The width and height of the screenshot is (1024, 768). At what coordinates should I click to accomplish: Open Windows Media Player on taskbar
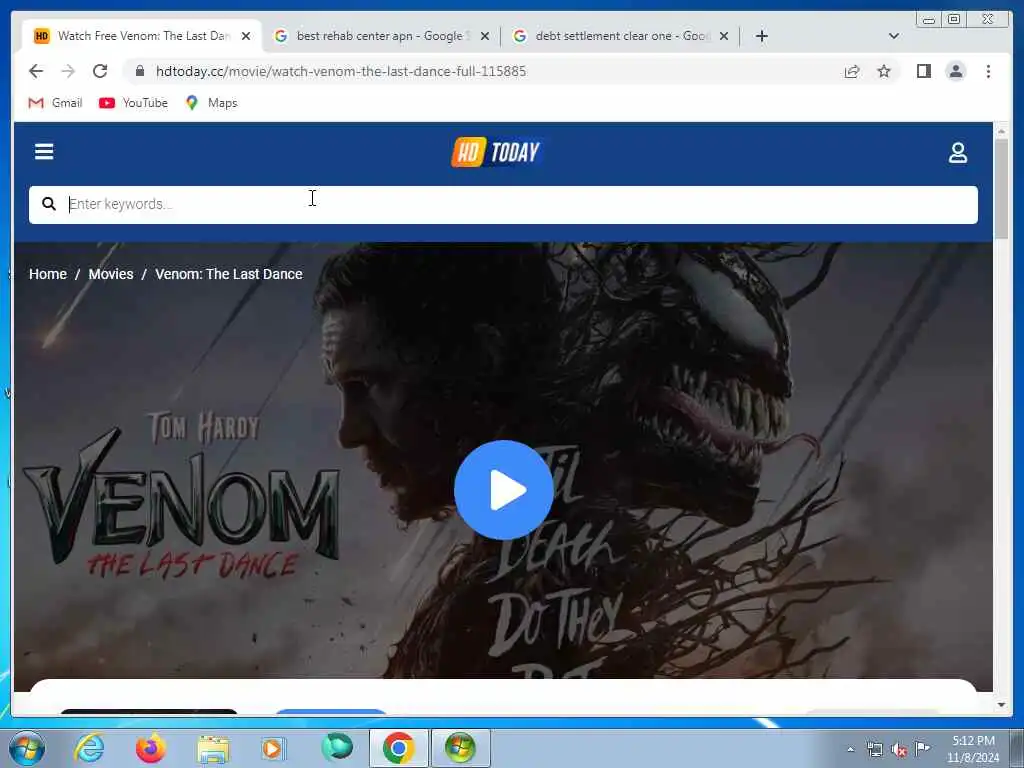click(x=274, y=748)
